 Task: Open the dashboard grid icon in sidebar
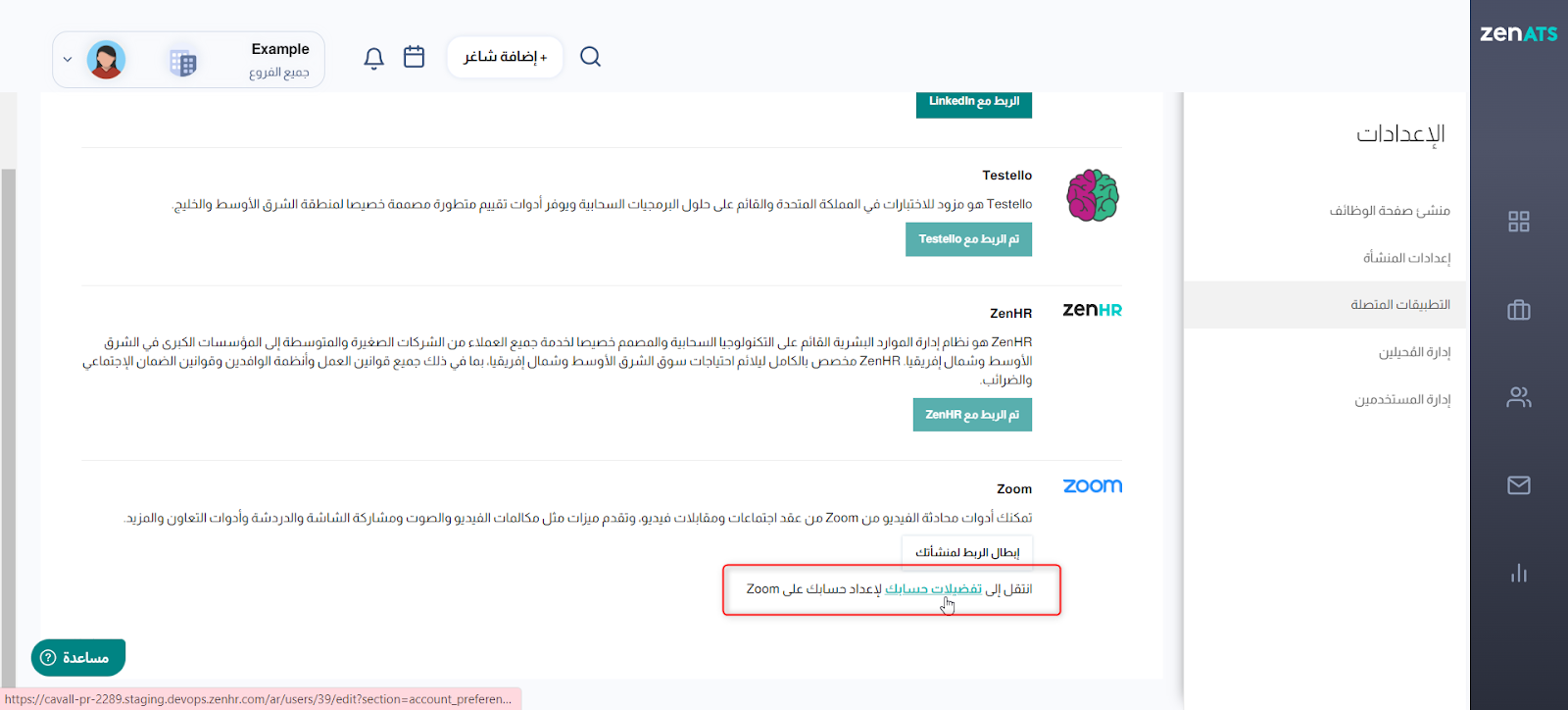click(x=1519, y=222)
